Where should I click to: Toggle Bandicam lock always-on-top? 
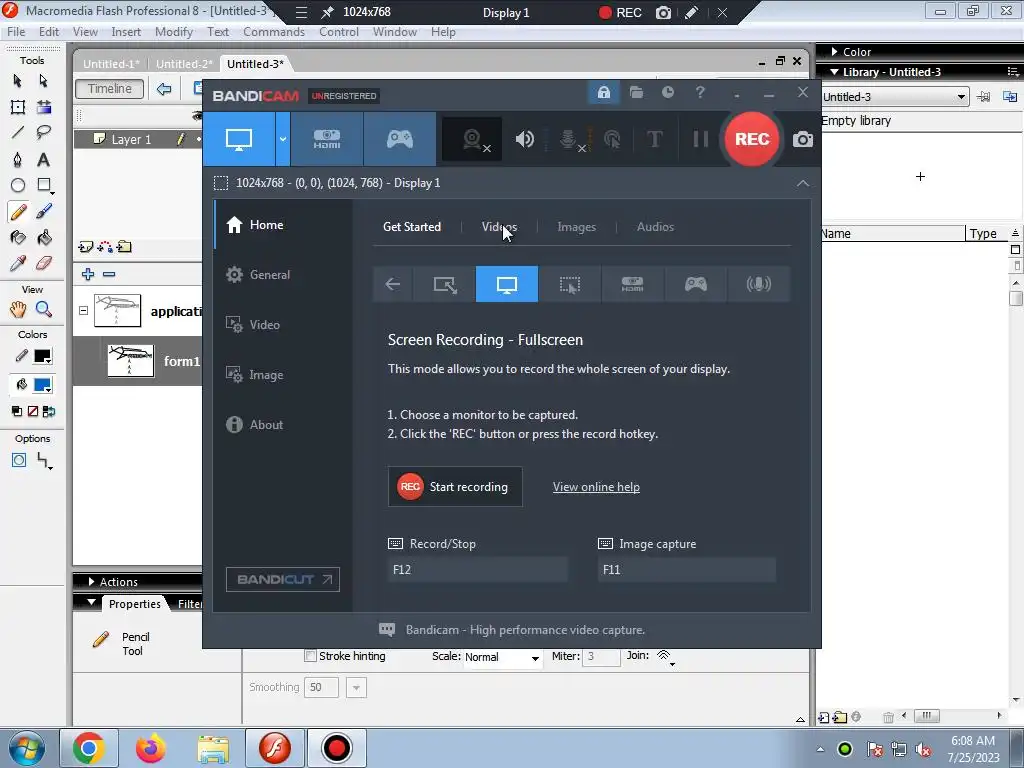[x=603, y=92]
